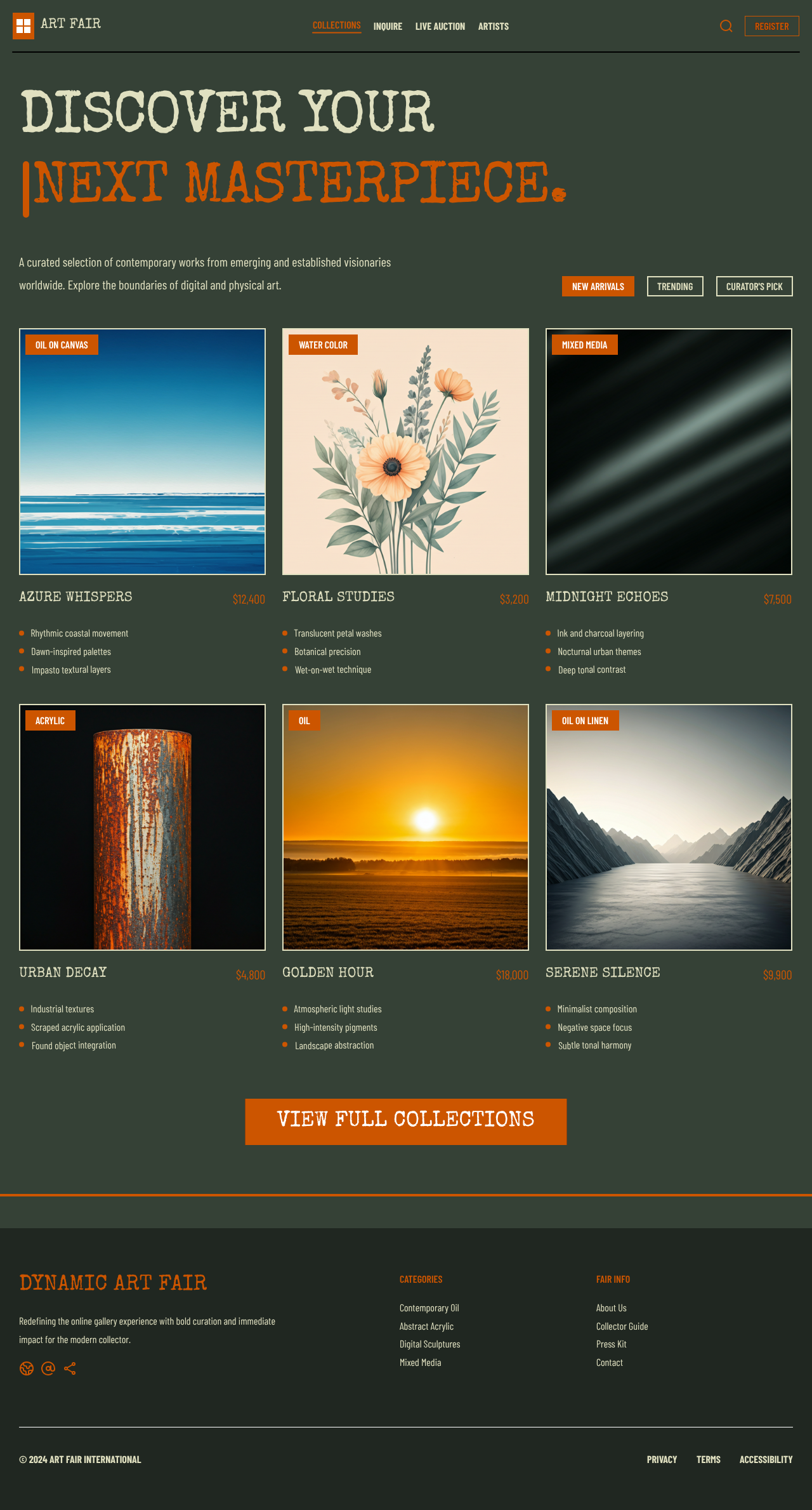Viewport: 812px width, 1510px height.
Task: Open the Inquire nav item
Action: 388,27
